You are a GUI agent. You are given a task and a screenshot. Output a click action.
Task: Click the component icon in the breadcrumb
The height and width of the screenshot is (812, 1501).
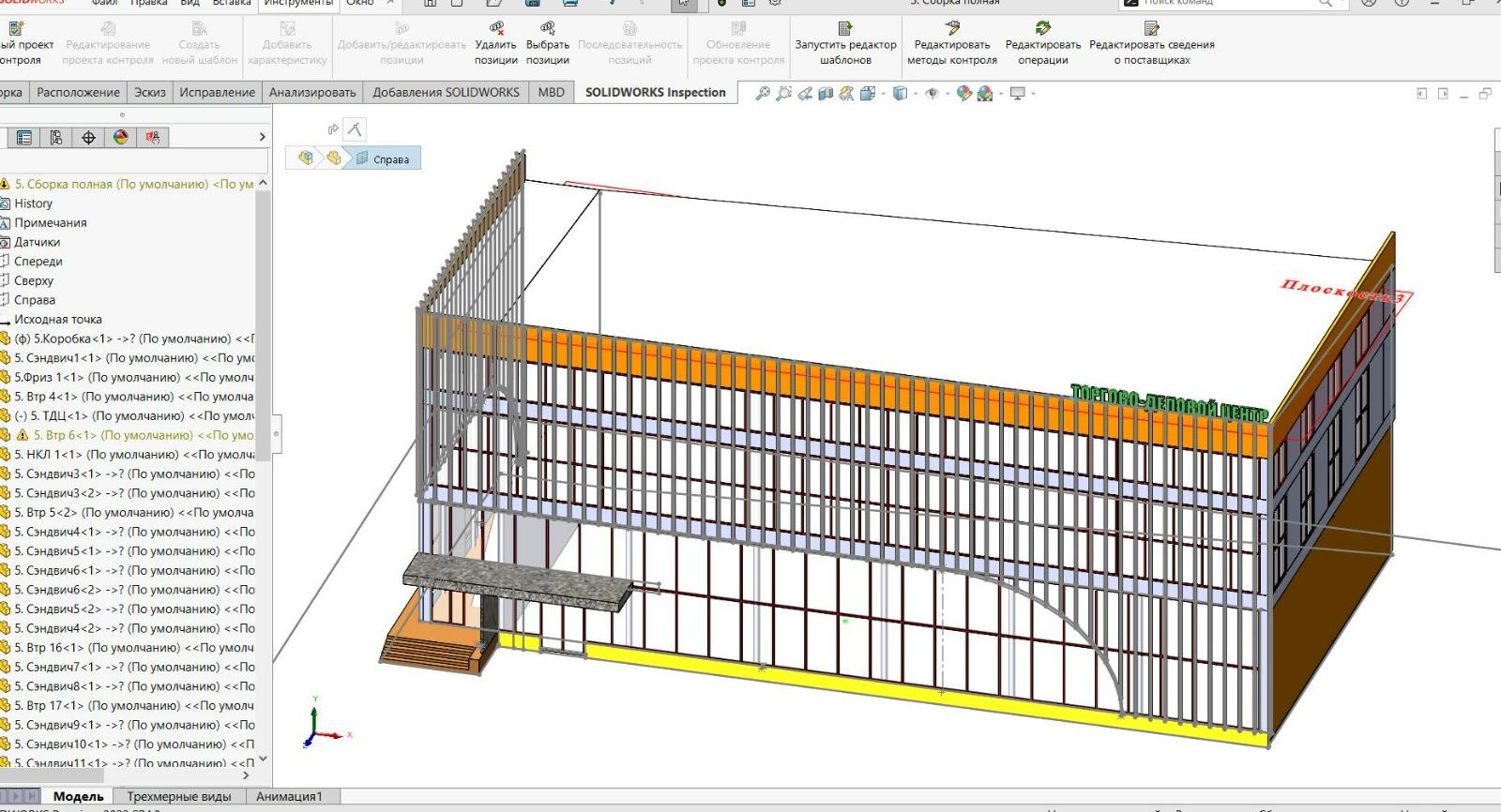[334, 158]
